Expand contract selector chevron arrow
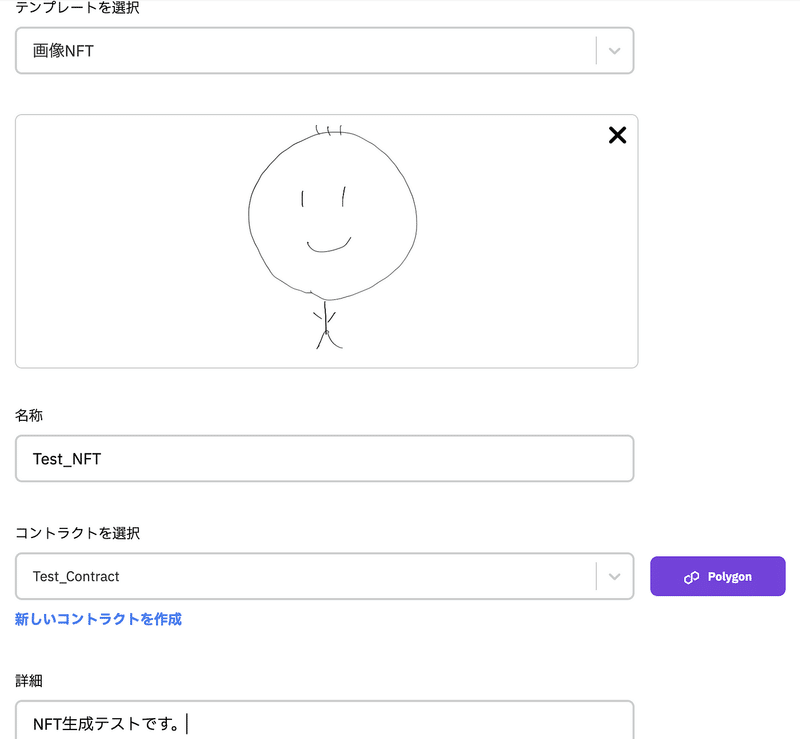This screenshot has width=800, height=739. click(x=615, y=576)
